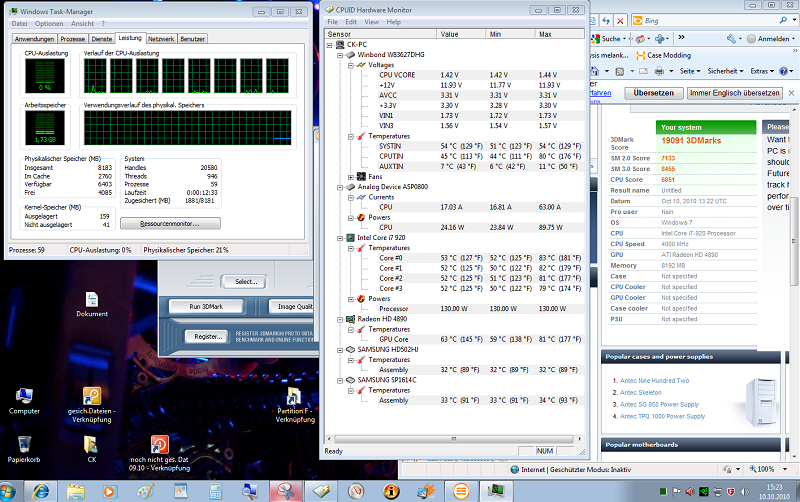Open the Sicherheit dropdown menu
This screenshot has width=800, height=502.
[x=725, y=71]
